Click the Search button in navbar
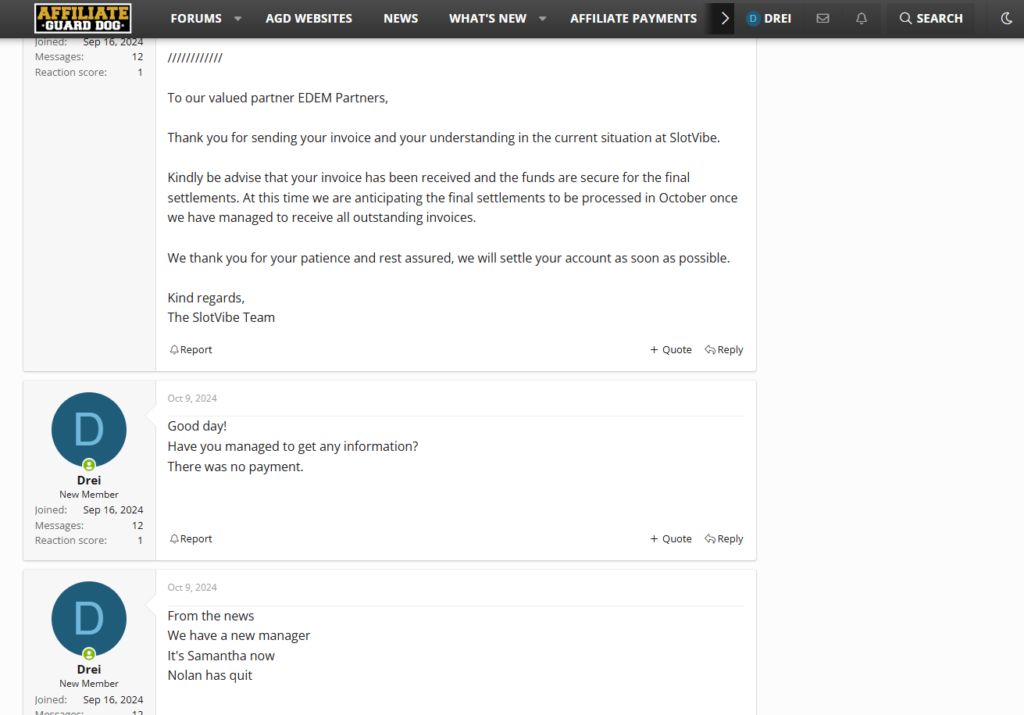 click(x=931, y=18)
